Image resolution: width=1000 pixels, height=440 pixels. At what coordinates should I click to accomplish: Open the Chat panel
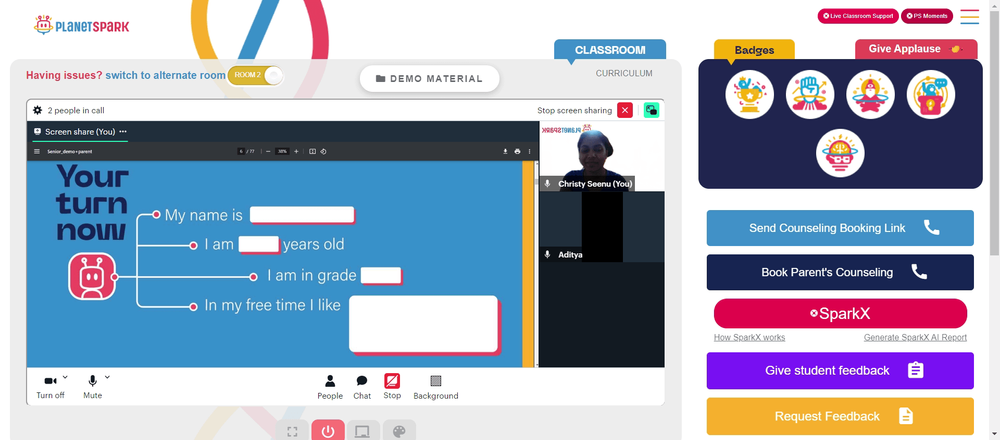tap(362, 387)
